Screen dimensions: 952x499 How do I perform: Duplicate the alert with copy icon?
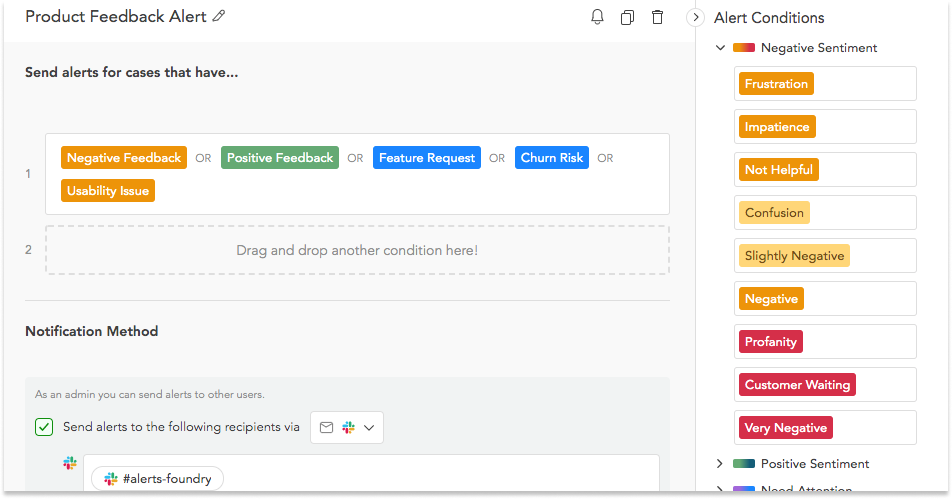(x=627, y=18)
